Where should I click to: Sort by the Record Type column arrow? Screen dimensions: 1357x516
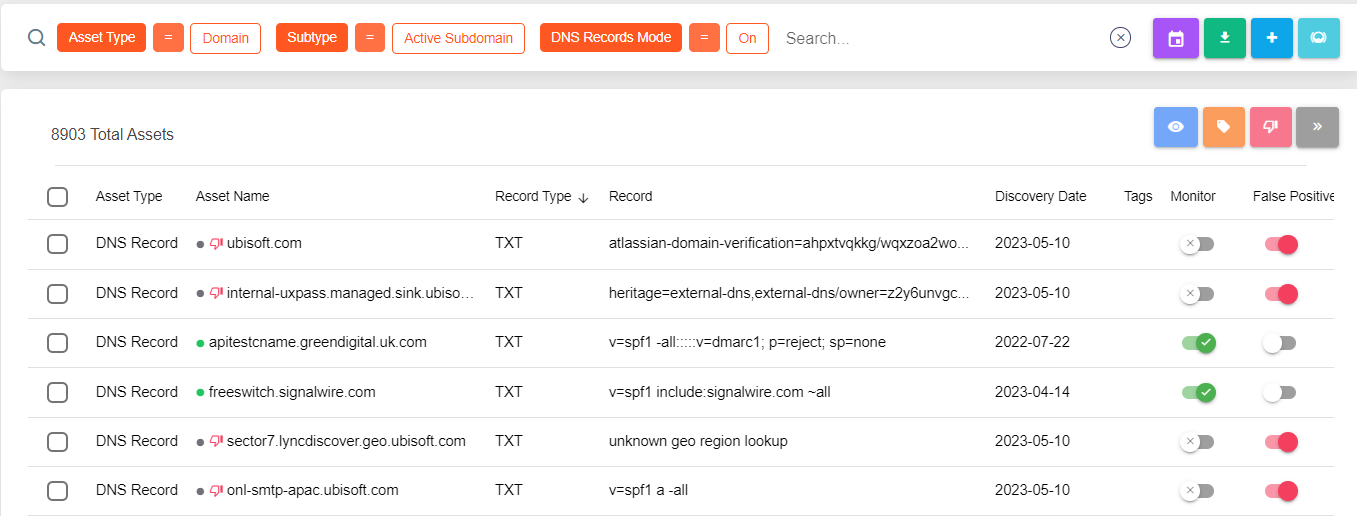pyautogui.click(x=583, y=197)
